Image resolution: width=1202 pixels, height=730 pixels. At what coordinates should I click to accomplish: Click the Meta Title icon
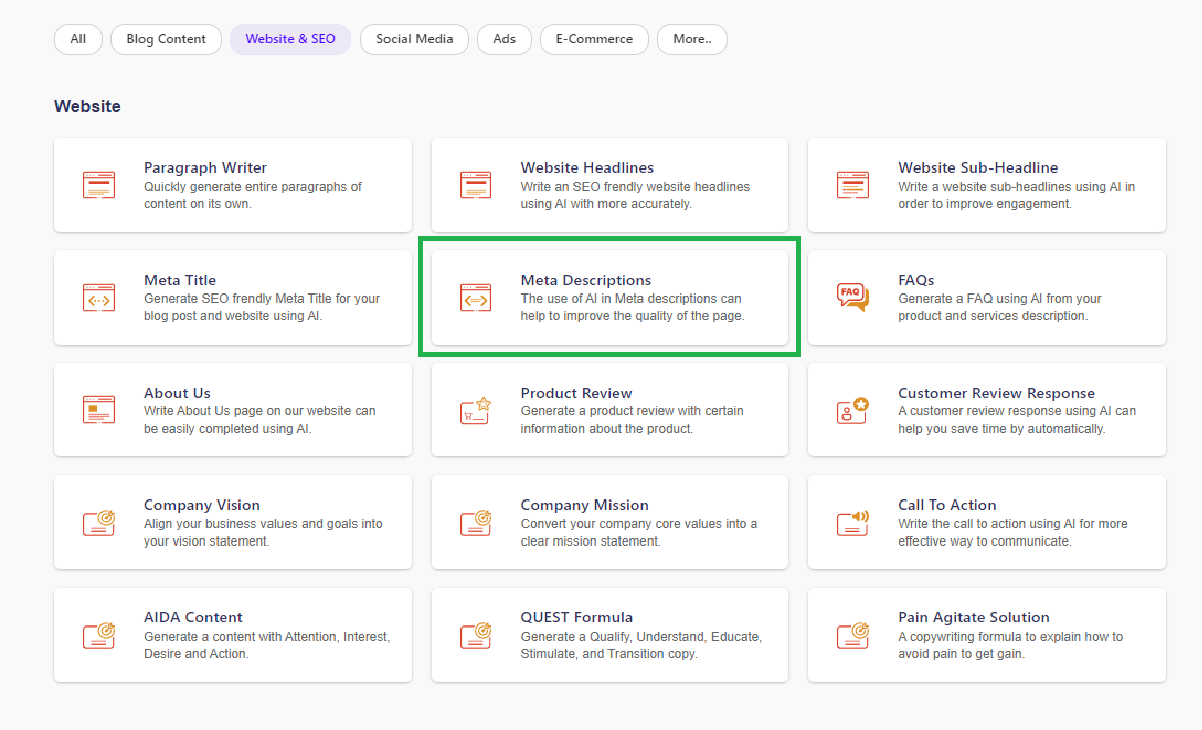click(99, 297)
